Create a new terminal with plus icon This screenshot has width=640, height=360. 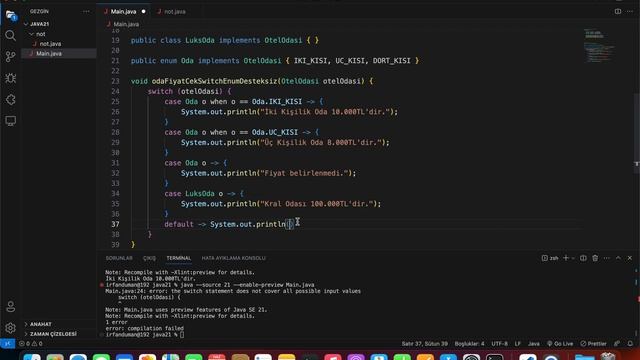566,258
